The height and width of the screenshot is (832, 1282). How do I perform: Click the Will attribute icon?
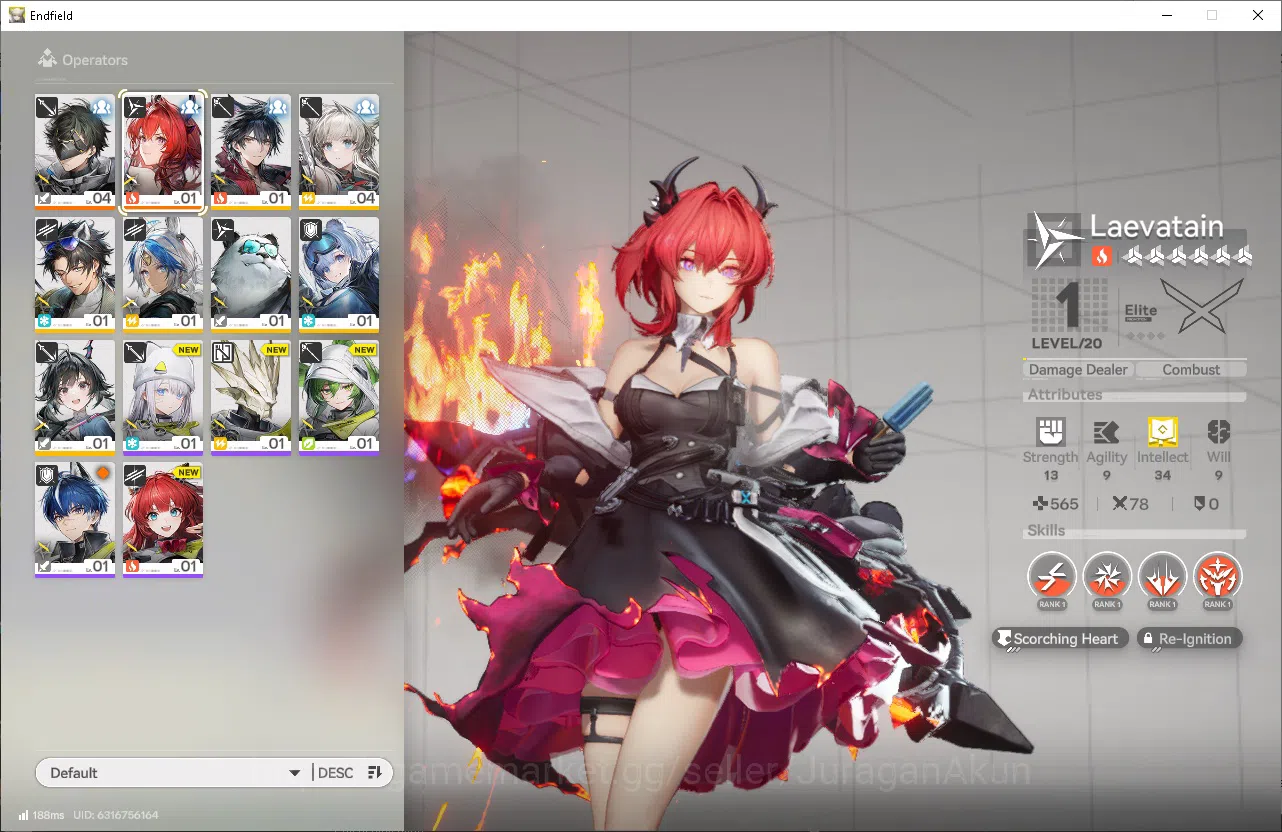1218,432
